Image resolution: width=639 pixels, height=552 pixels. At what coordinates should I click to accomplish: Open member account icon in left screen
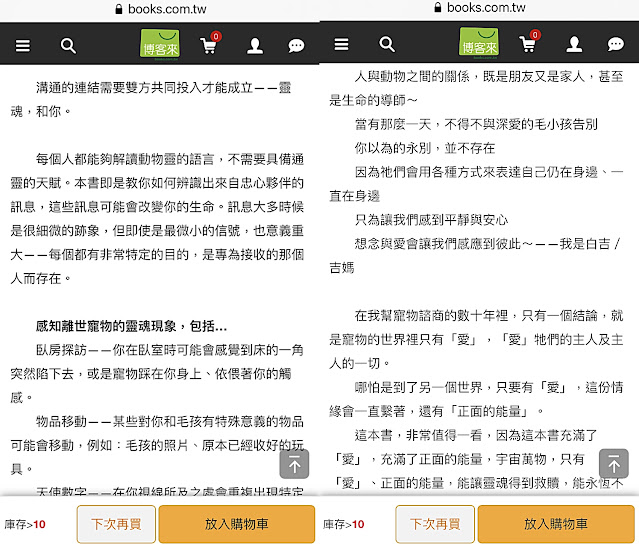pos(255,46)
